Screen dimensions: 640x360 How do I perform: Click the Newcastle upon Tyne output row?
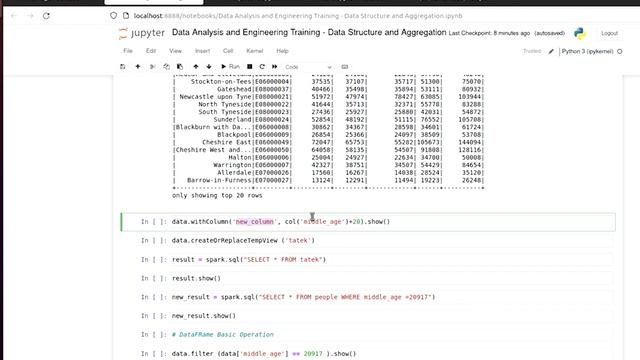[x=329, y=97]
